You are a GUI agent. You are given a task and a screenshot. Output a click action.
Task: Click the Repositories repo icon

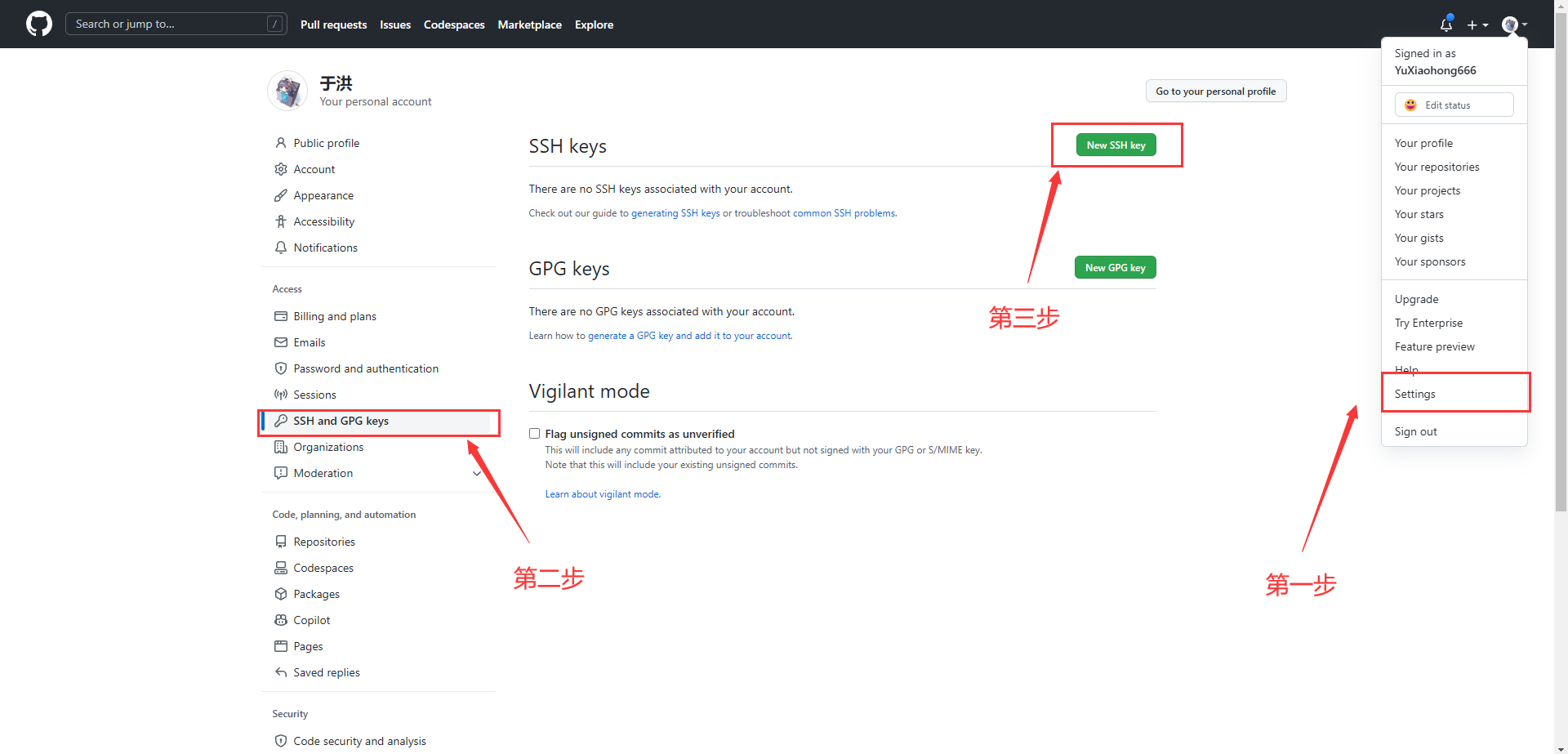point(281,542)
